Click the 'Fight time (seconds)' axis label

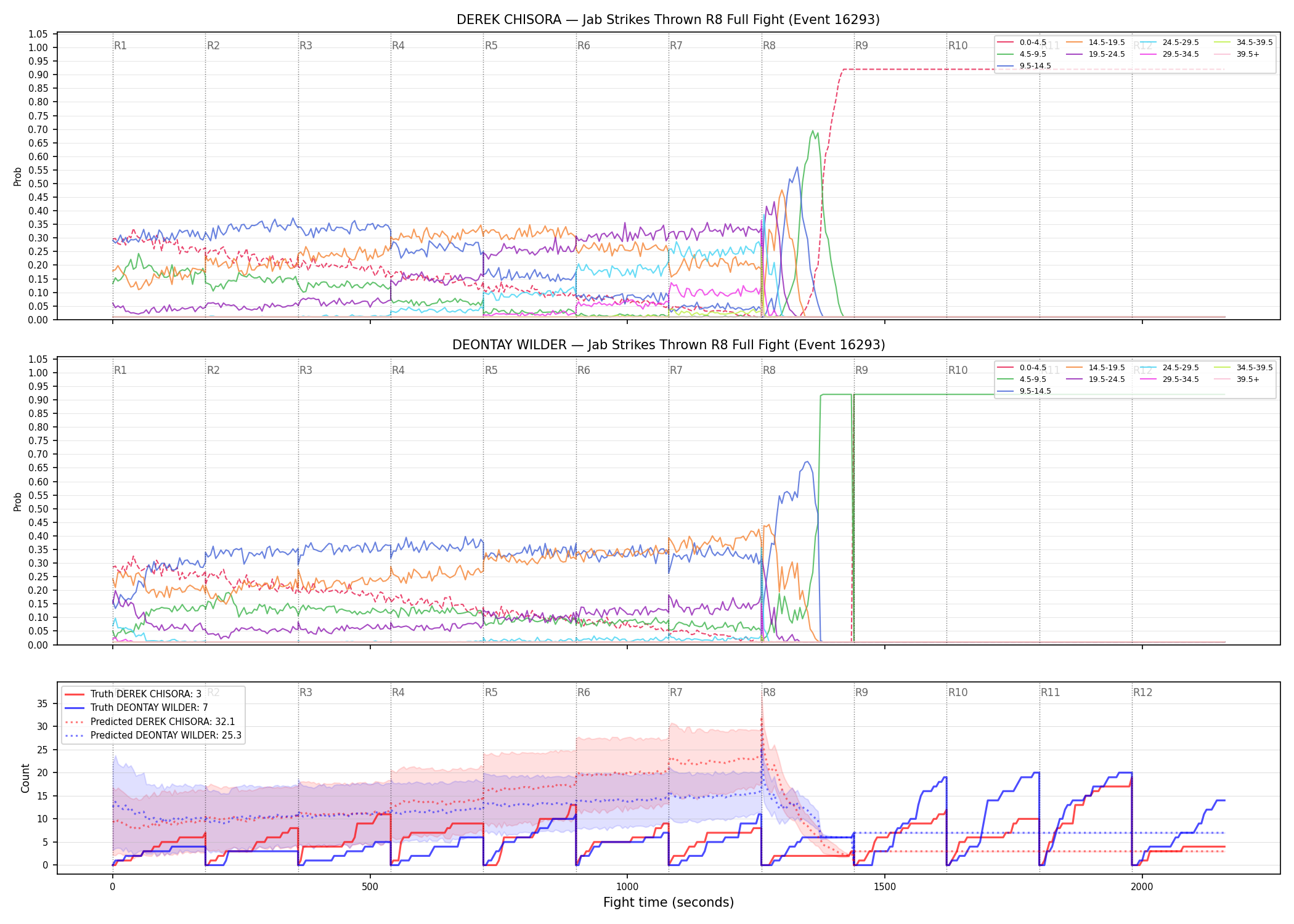pos(668,902)
